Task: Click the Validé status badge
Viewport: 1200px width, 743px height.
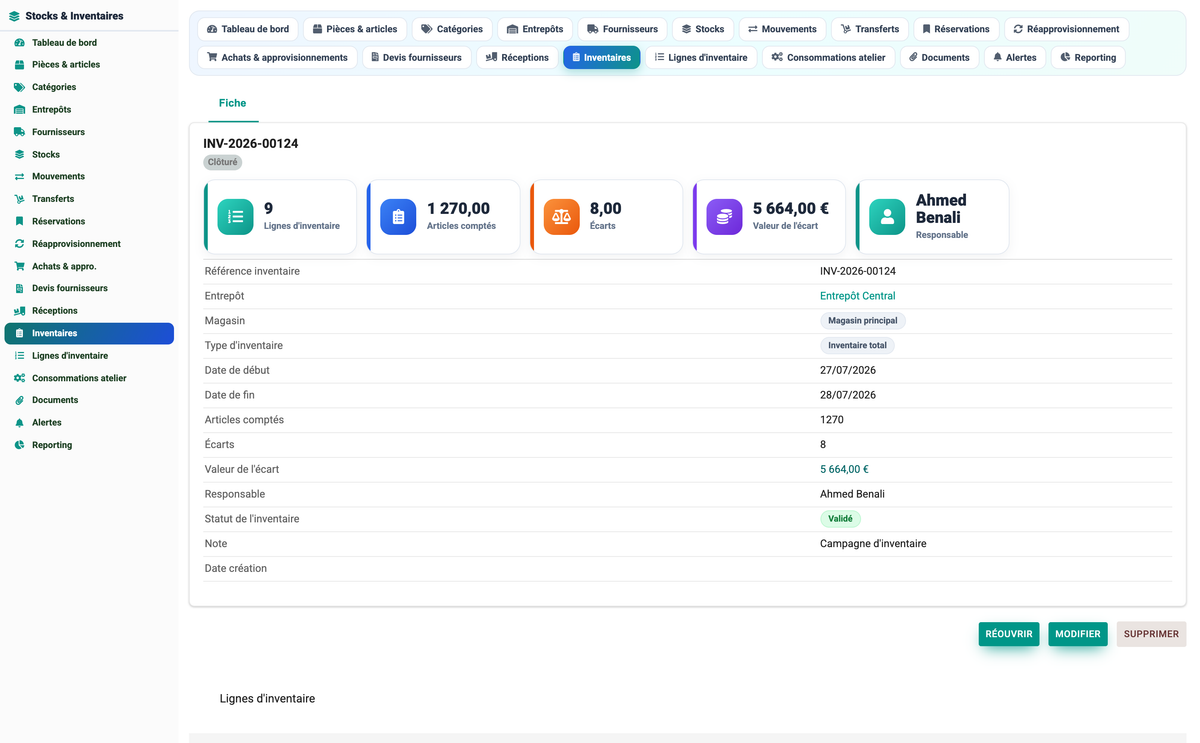Action: tap(840, 519)
